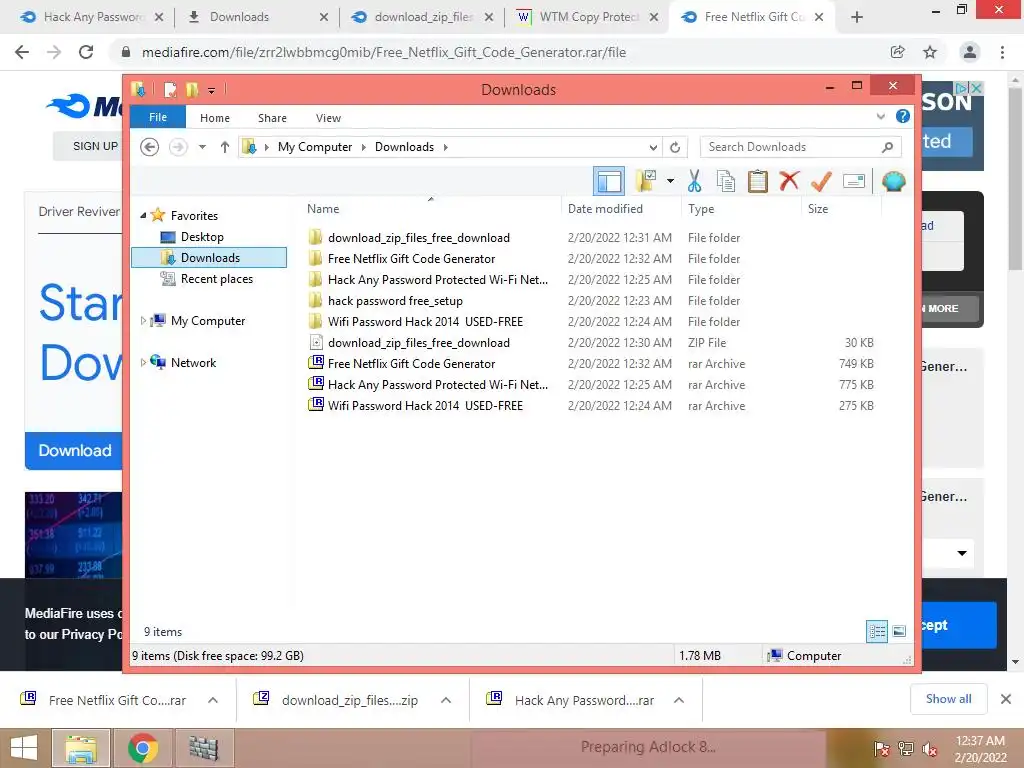Expand Network in navigation pane

[x=143, y=362]
